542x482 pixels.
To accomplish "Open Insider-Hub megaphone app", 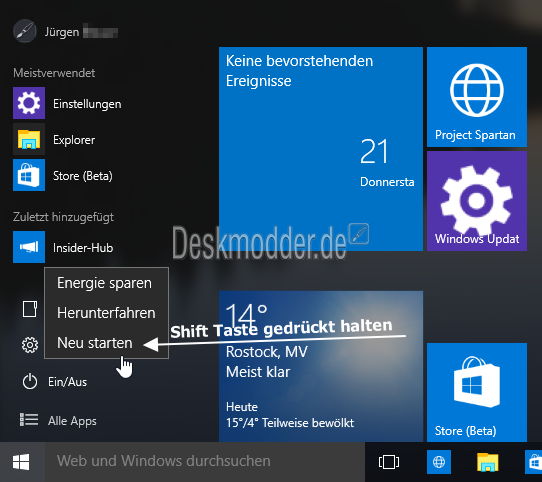I will (29, 247).
